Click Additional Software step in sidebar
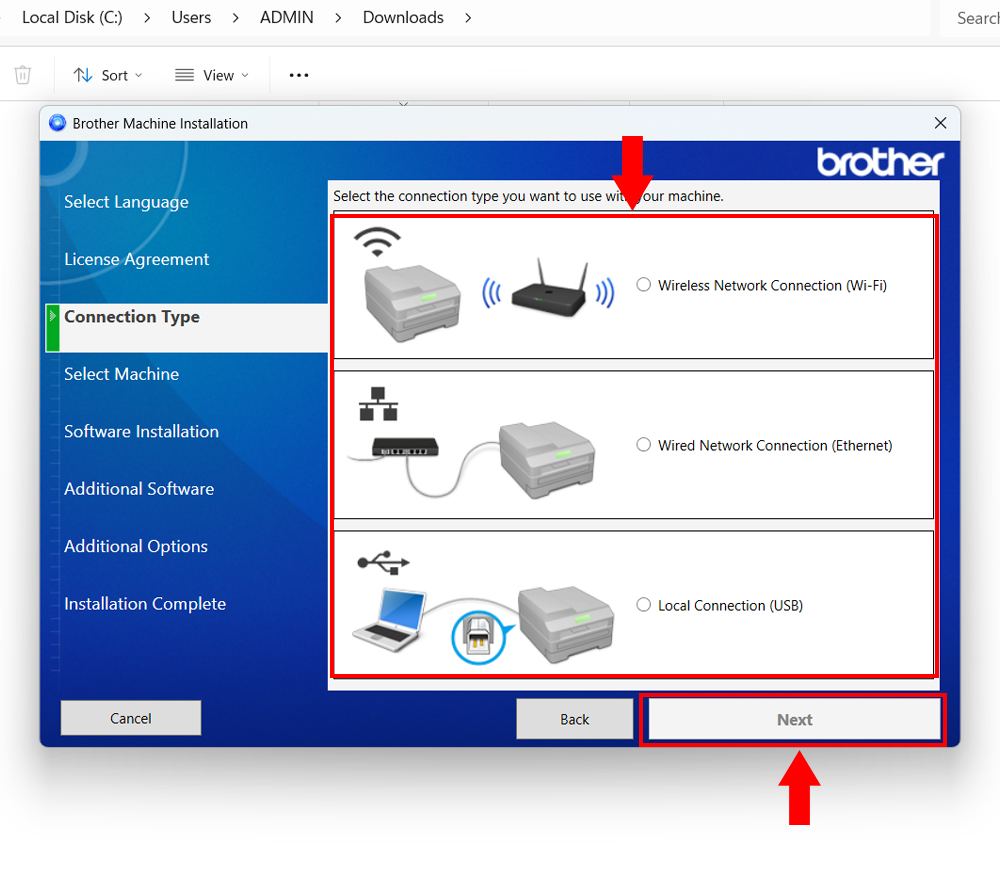Viewport: 1000px width, 883px height. (139, 489)
